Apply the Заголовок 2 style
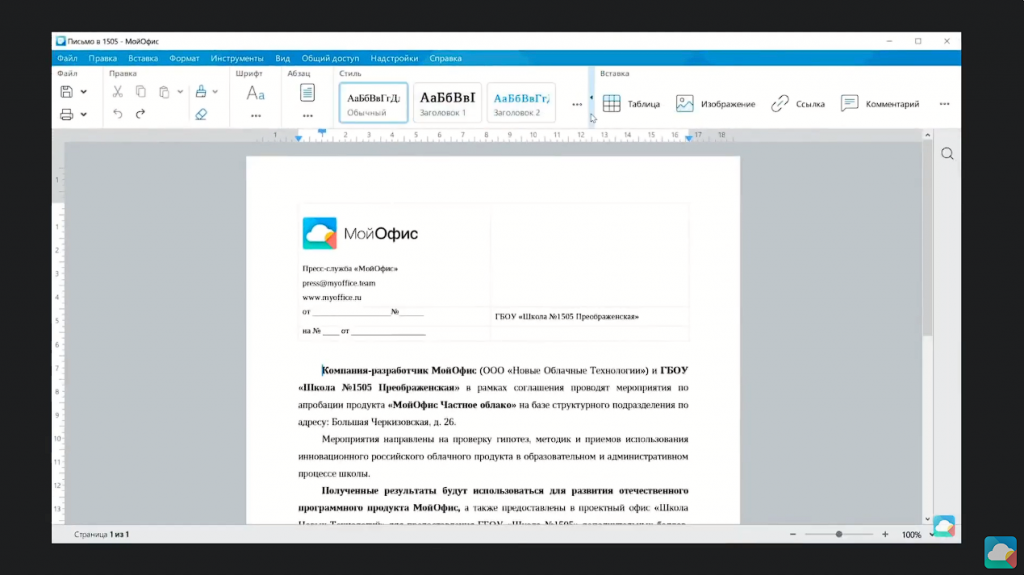 [521, 103]
